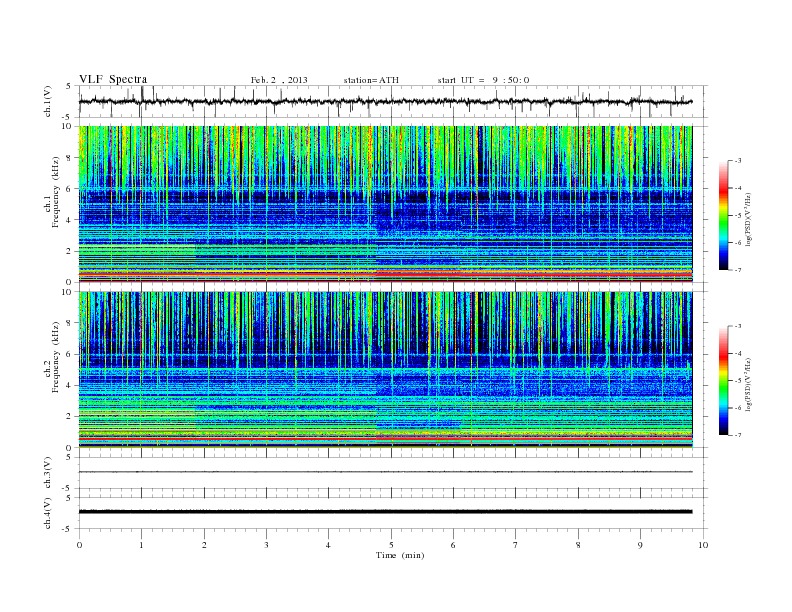Image resolution: width=792 pixels, height=612 pixels.
Task: Click the ch.3 flat voltage trace
Action: pos(385,472)
